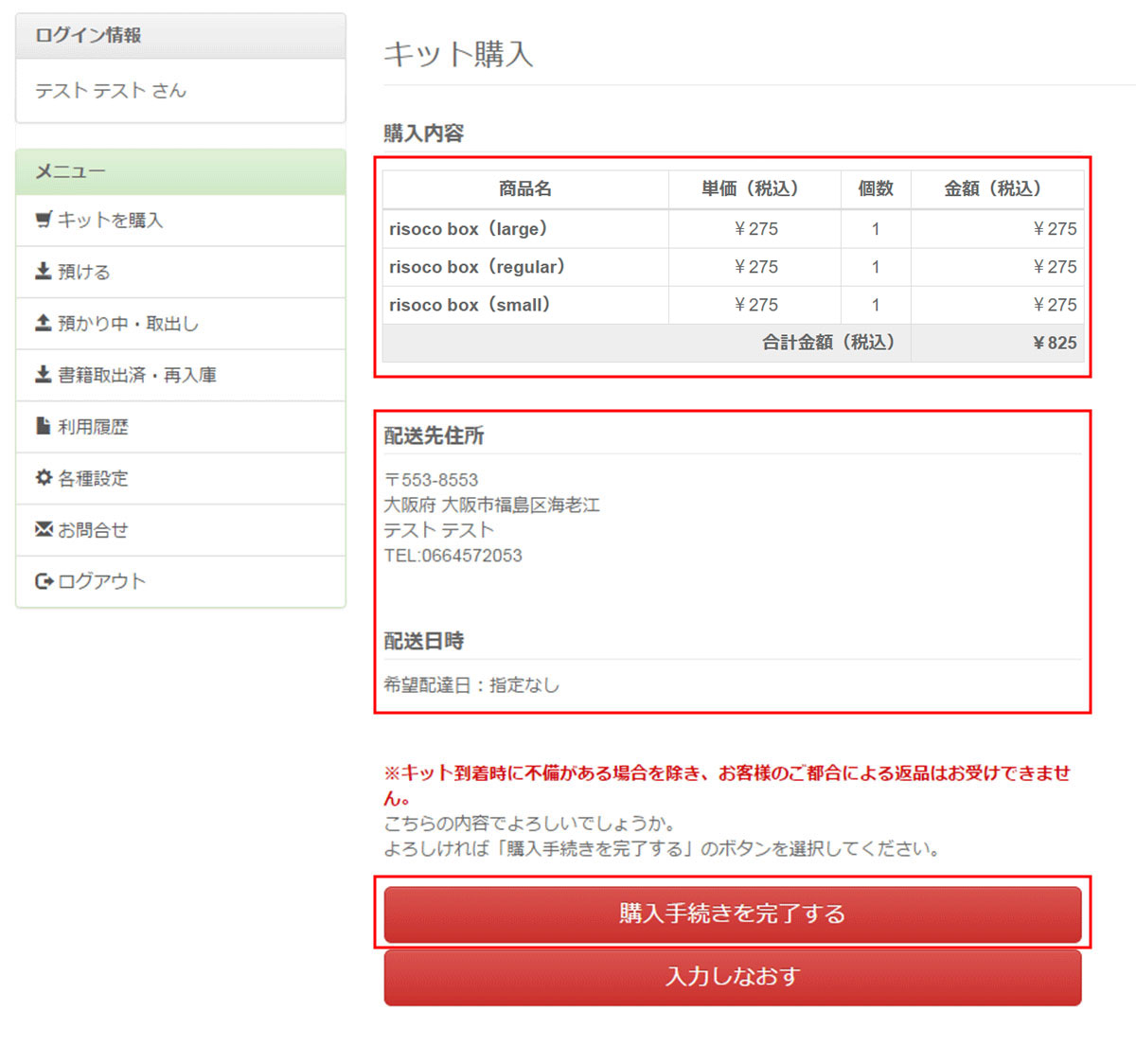1136x1064 pixels.
Task: Click the address 大阪府 大阪市福島区海老江
Action: [492, 505]
